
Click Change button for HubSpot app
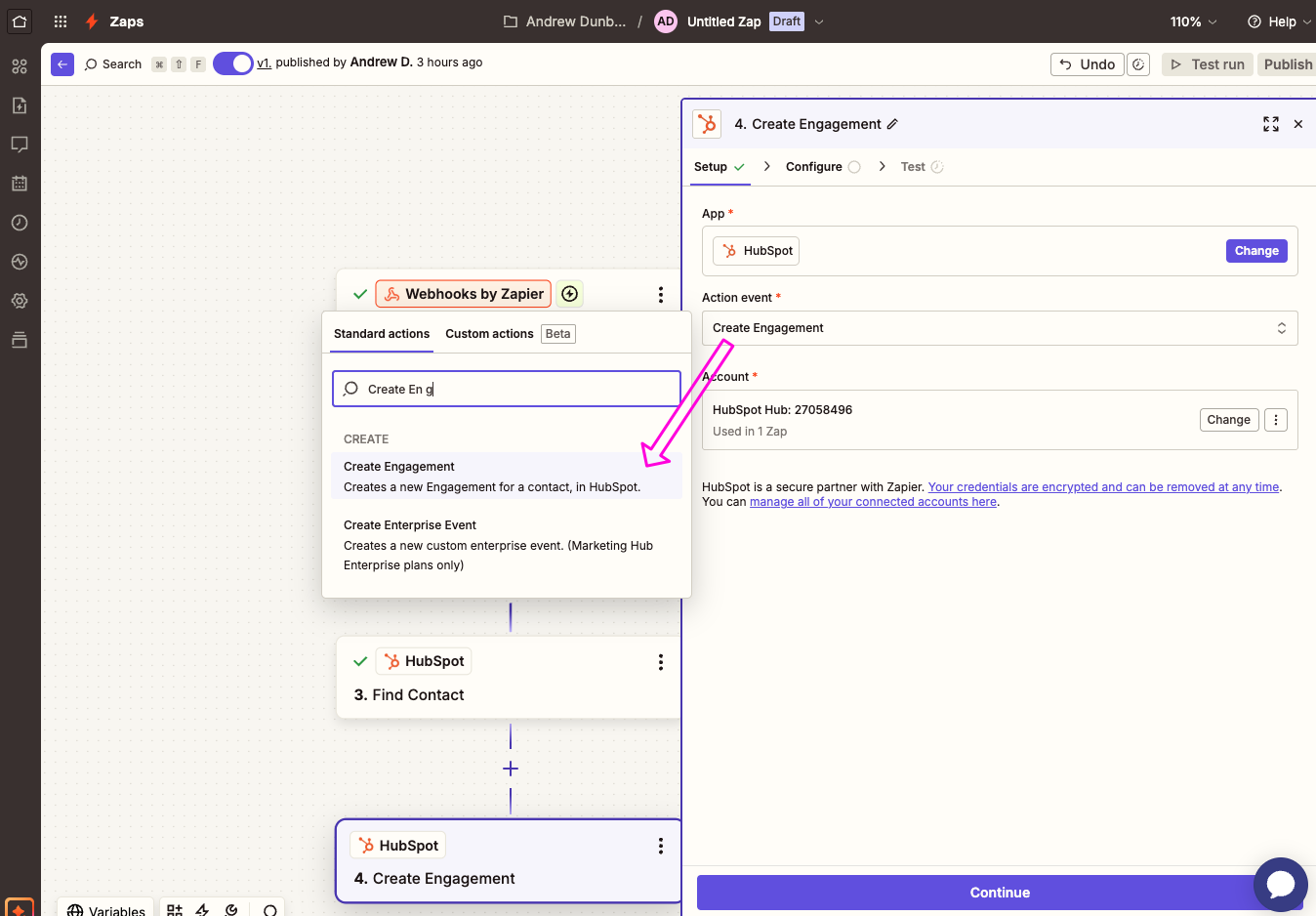point(1256,251)
